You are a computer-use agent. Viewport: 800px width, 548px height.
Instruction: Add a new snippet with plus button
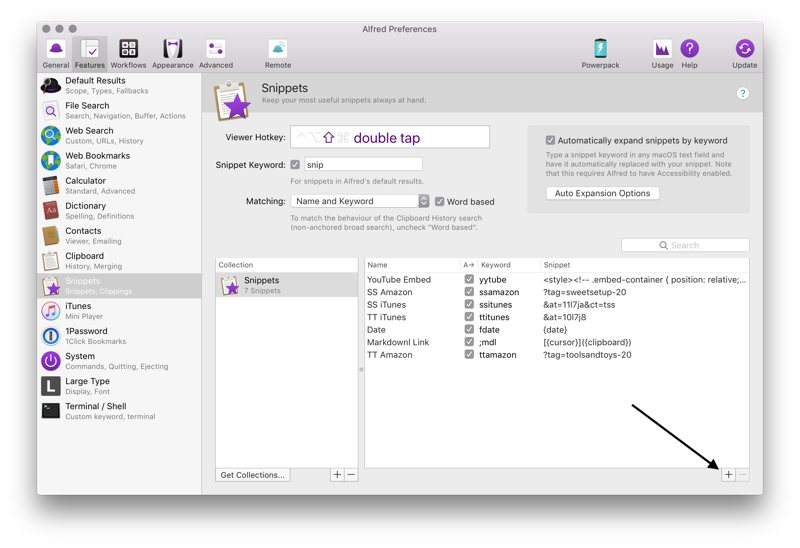728,475
